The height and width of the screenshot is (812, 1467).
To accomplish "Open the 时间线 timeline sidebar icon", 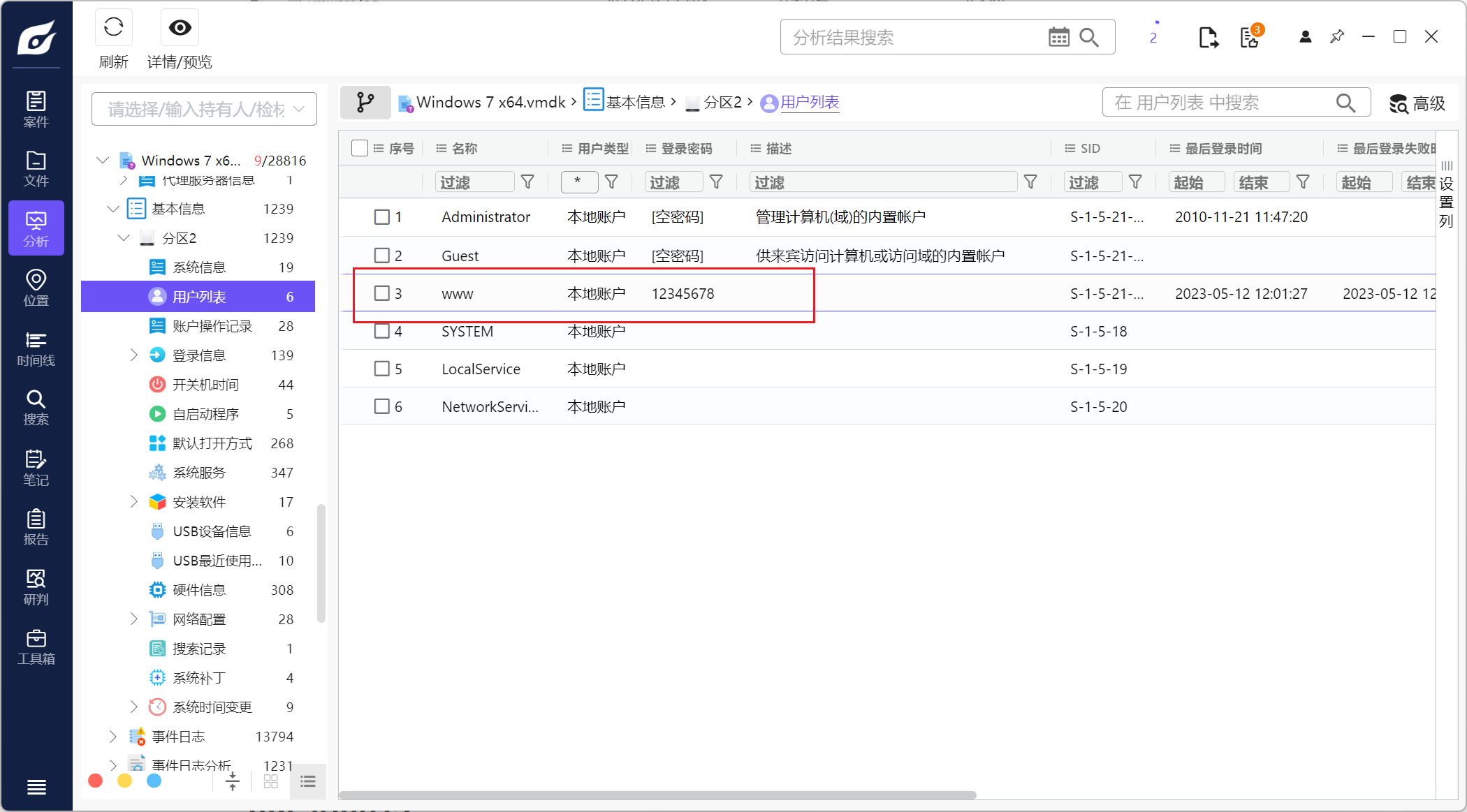I will (x=36, y=348).
